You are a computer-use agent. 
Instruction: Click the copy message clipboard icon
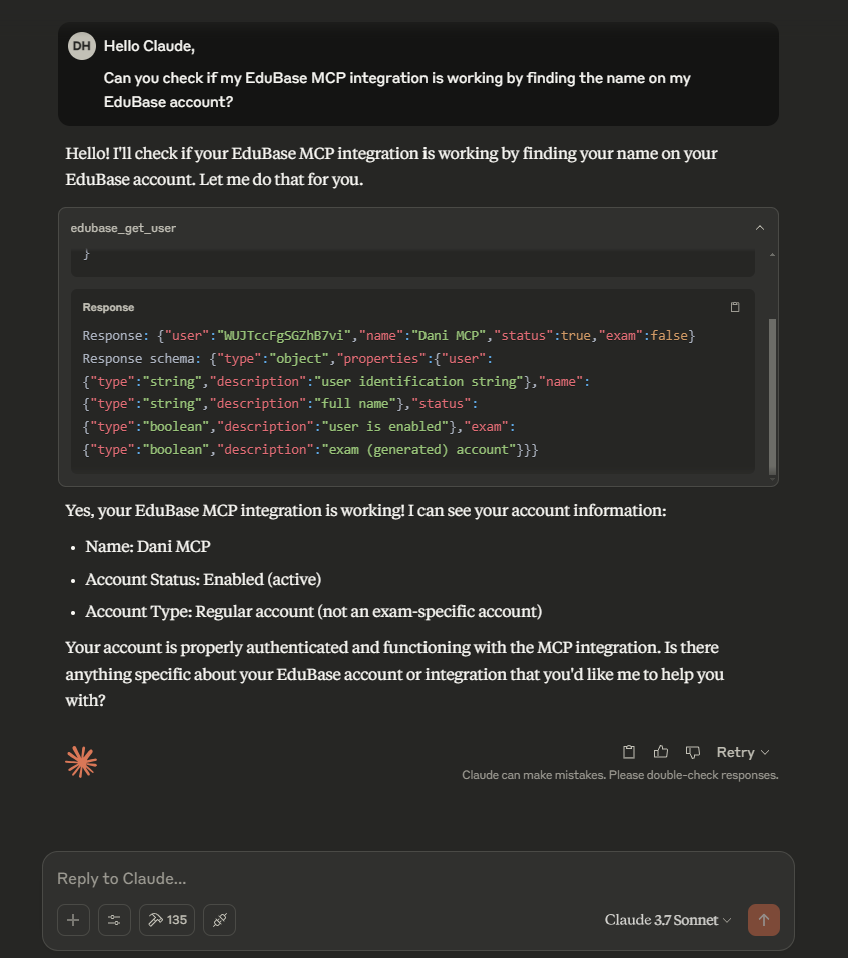coord(629,752)
